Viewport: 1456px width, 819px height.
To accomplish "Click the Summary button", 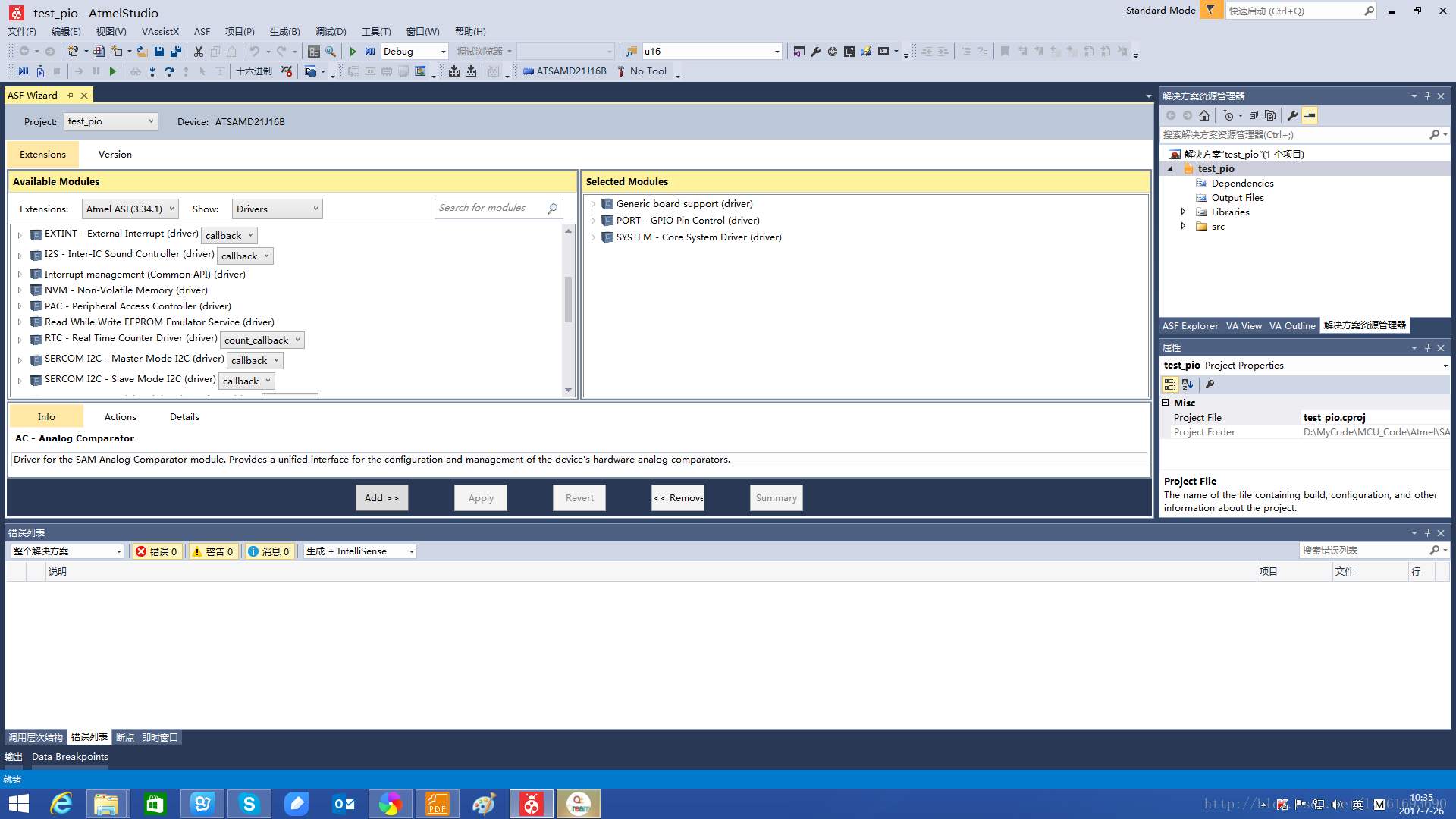I will tap(776, 497).
